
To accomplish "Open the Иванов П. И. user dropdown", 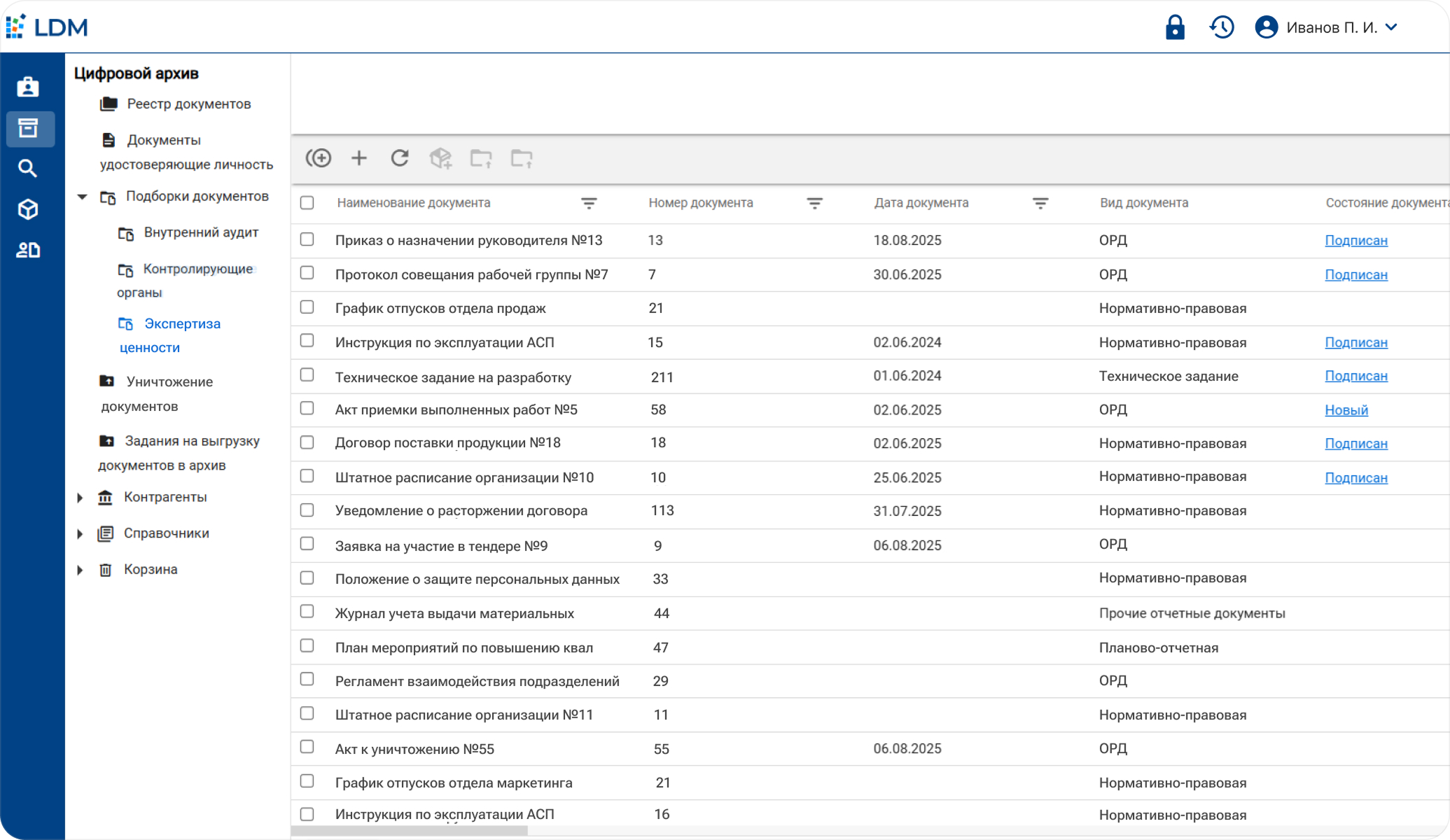I will point(1330,27).
